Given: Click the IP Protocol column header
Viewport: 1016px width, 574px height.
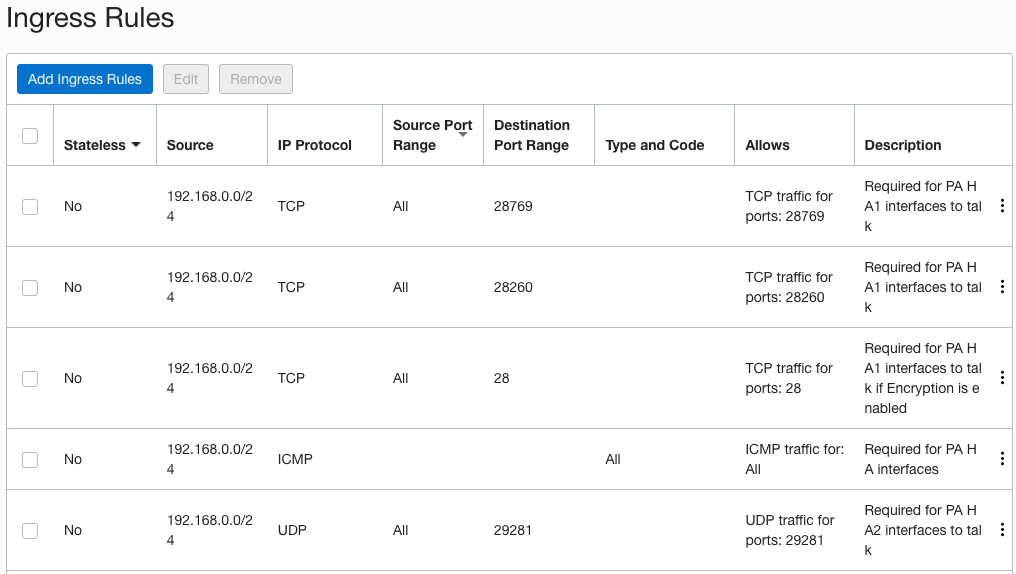Looking at the screenshot, I should coord(315,145).
